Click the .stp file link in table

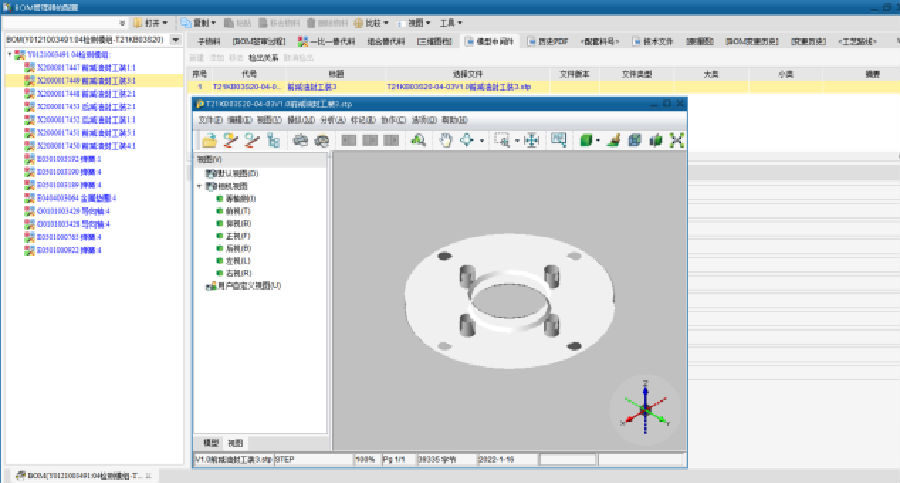click(x=459, y=87)
